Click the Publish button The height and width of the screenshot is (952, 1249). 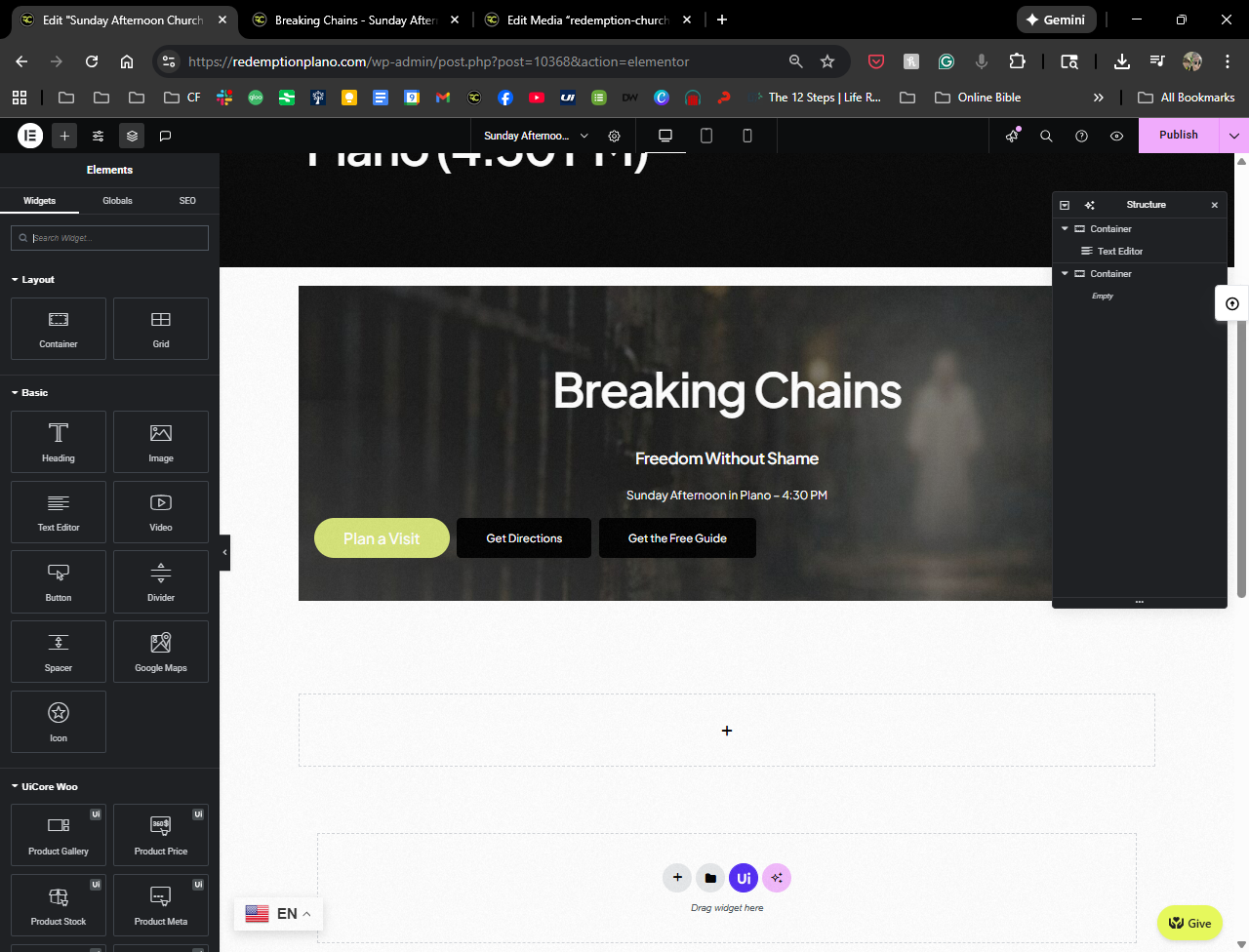coord(1178,136)
